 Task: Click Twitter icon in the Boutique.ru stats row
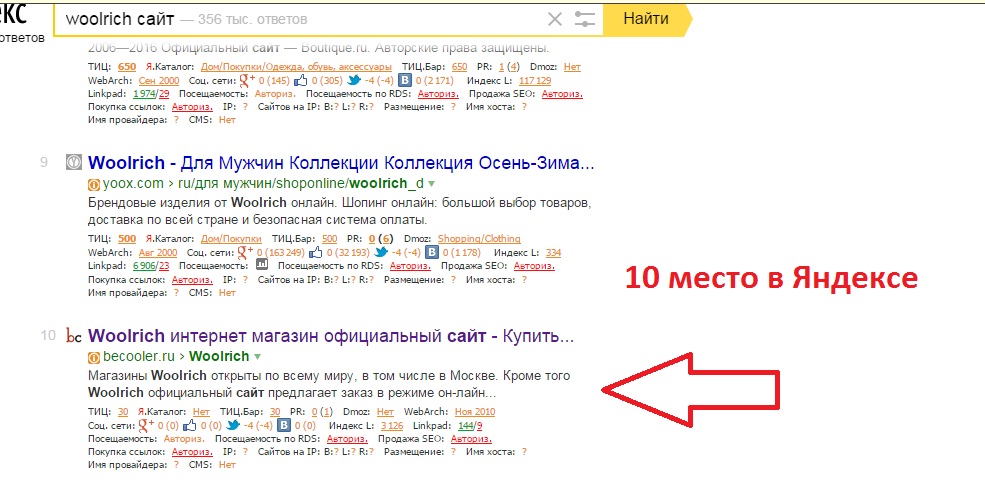354,80
